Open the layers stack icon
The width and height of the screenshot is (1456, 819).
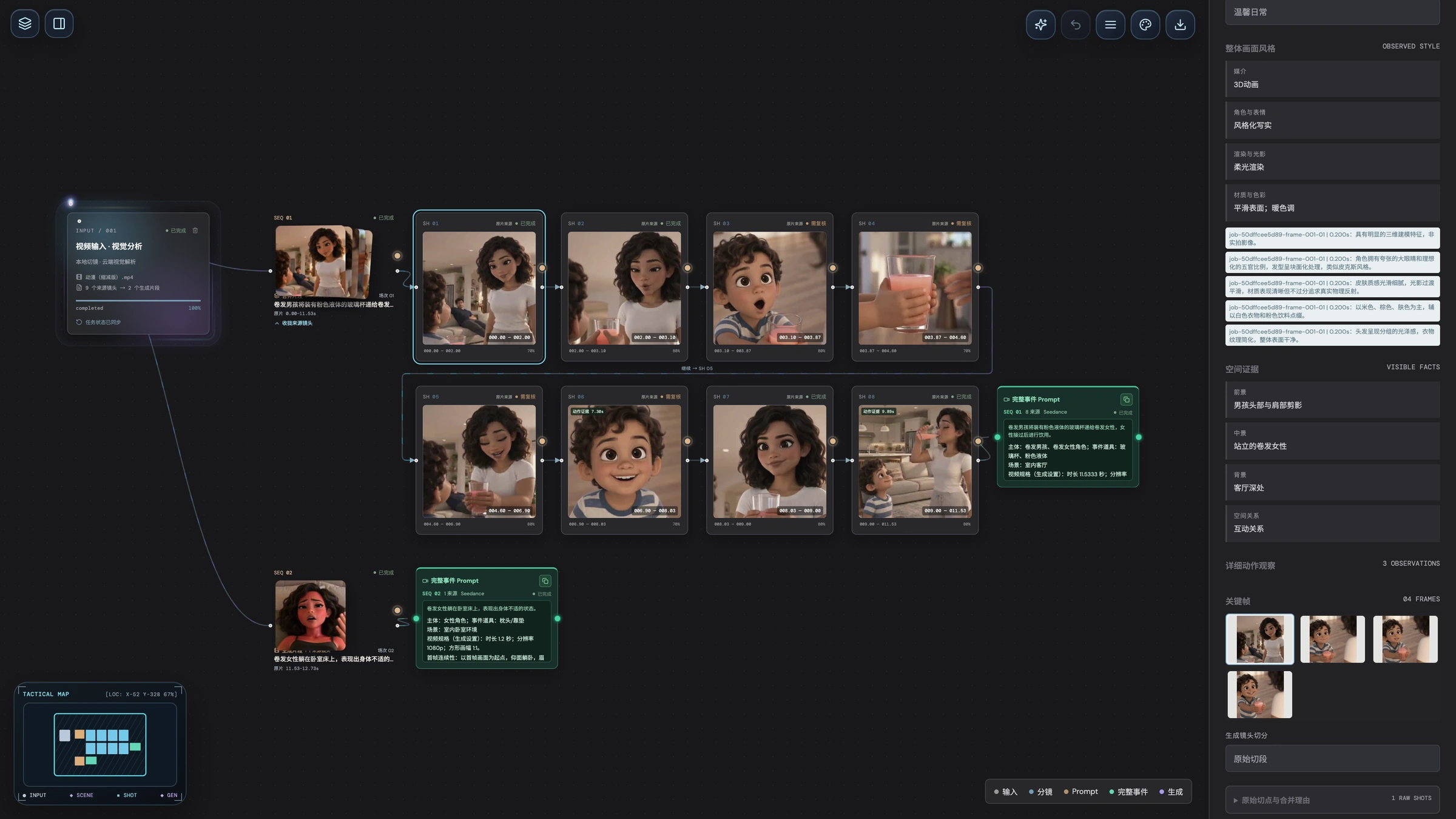25,24
